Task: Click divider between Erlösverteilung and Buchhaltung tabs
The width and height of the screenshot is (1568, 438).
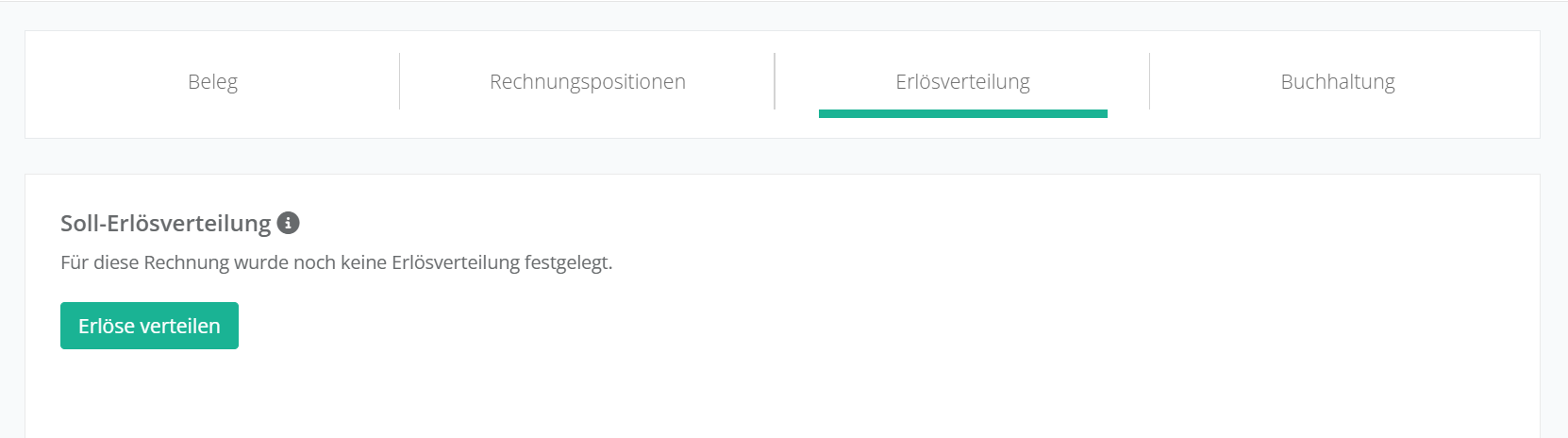Action: click(1149, 81)
